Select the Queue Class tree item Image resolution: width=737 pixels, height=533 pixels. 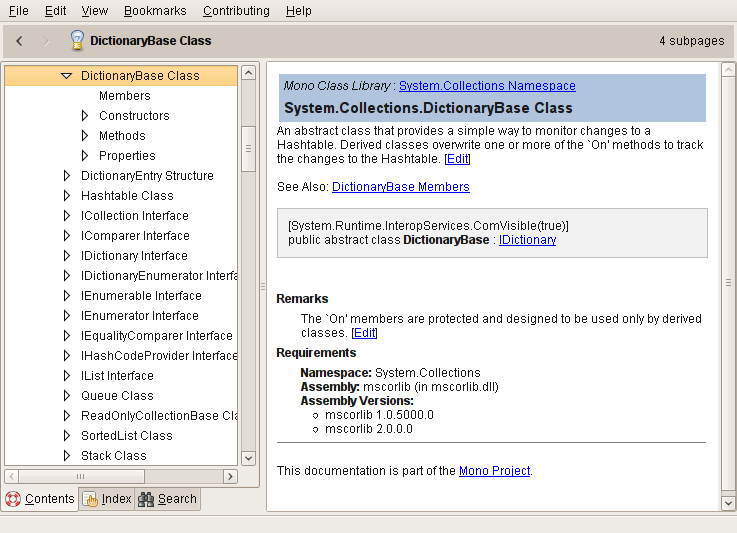click(x=117, y=396)
